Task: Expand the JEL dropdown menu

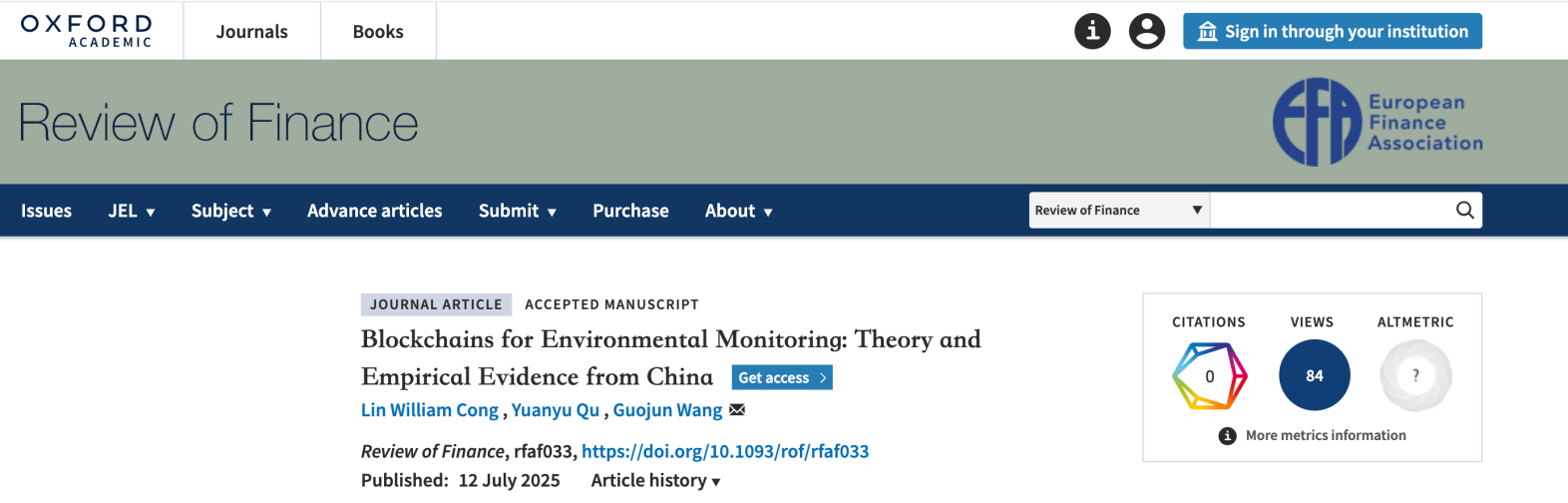Action: pyautogui.click(x=132, y=211)
